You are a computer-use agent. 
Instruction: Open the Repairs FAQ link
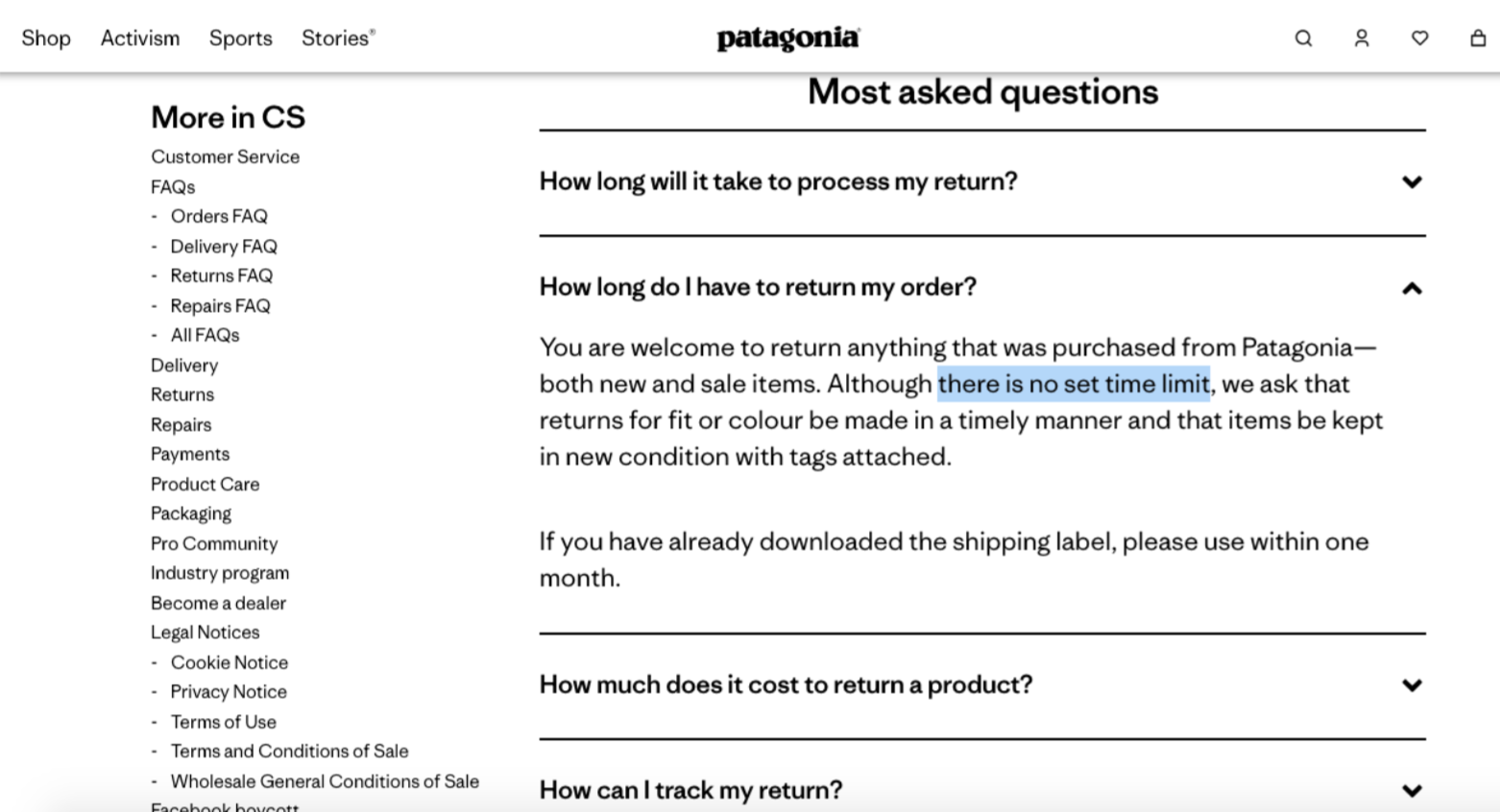[x=221, y=305]
